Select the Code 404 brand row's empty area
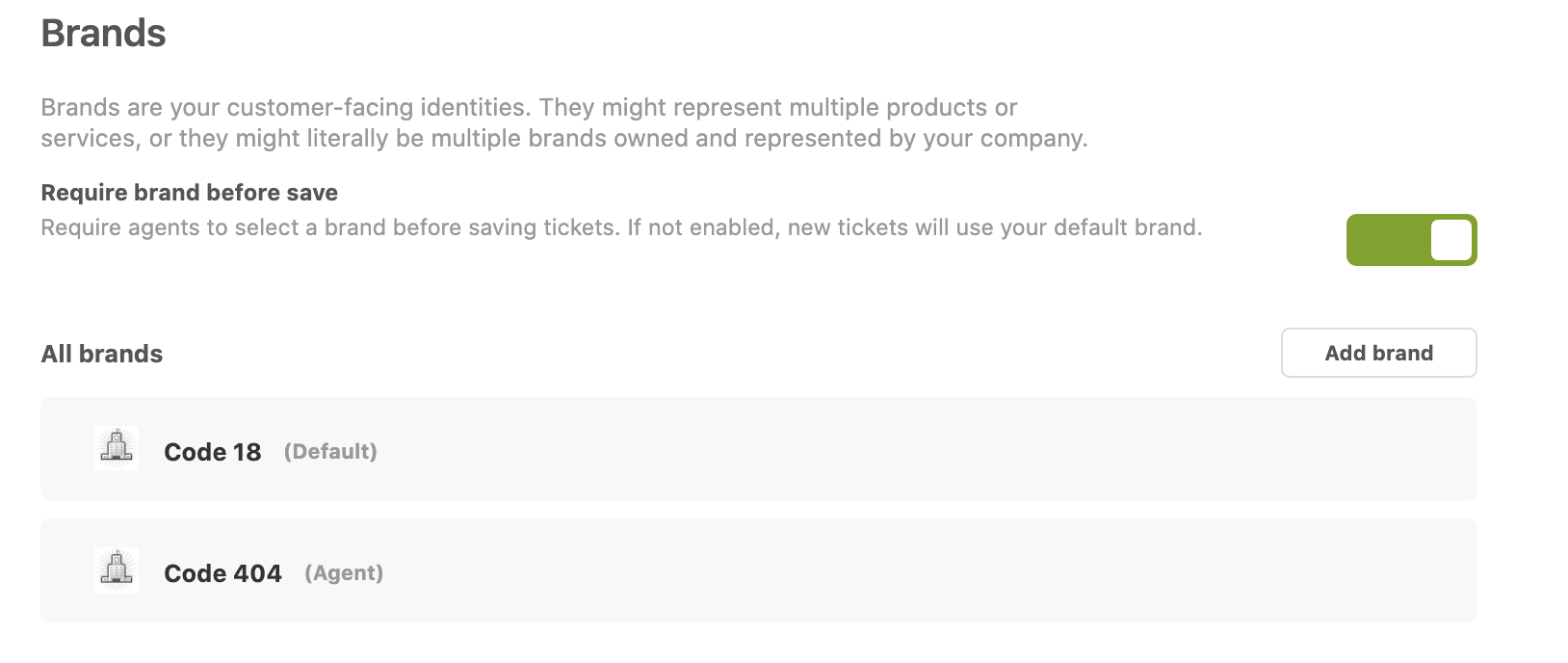This screenshot has width=1568, height=663. pos(867,570)
